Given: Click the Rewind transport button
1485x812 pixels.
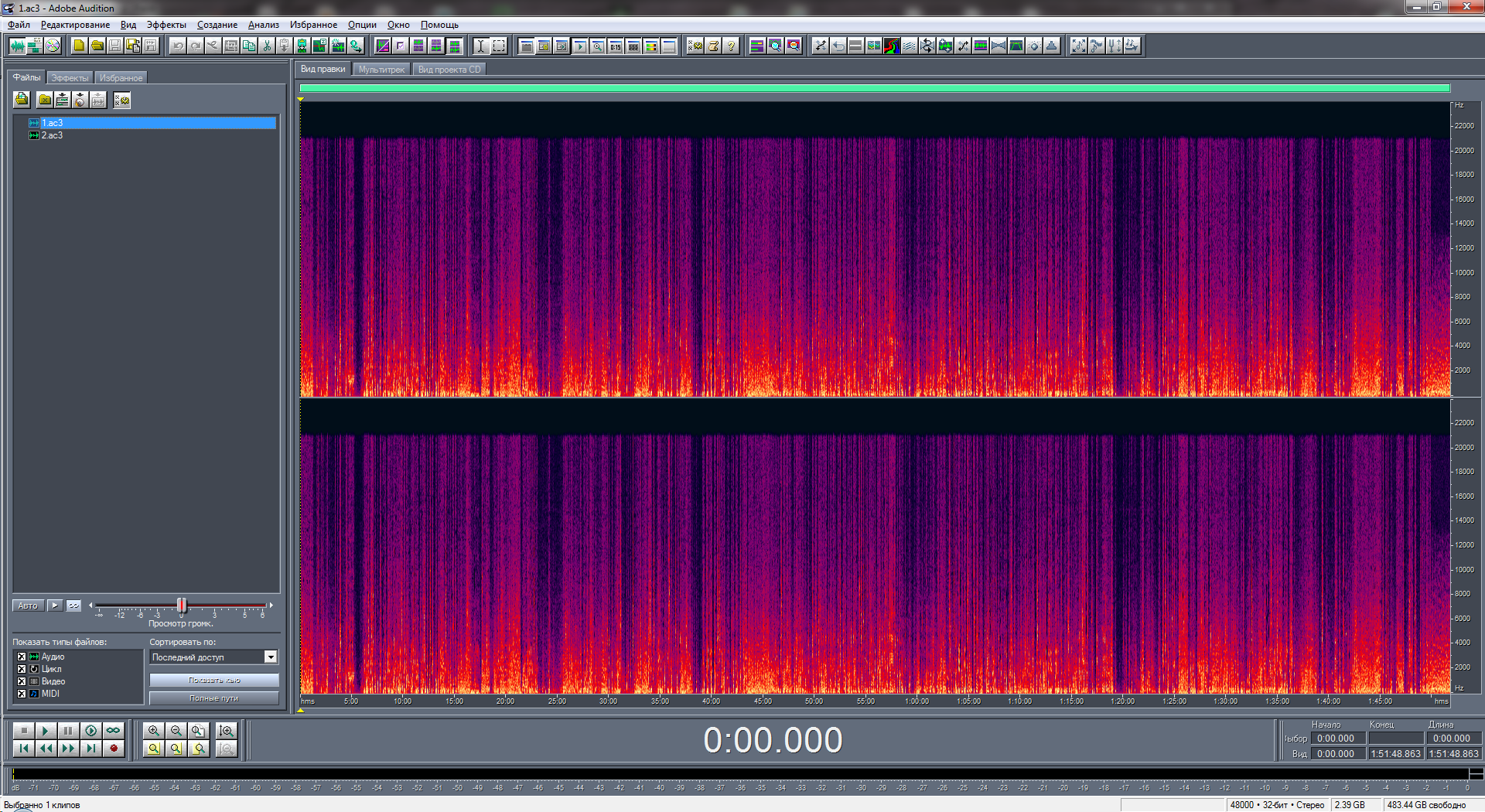Looking at the screenshot, I should pyautogui.click(x=46, y=749).
